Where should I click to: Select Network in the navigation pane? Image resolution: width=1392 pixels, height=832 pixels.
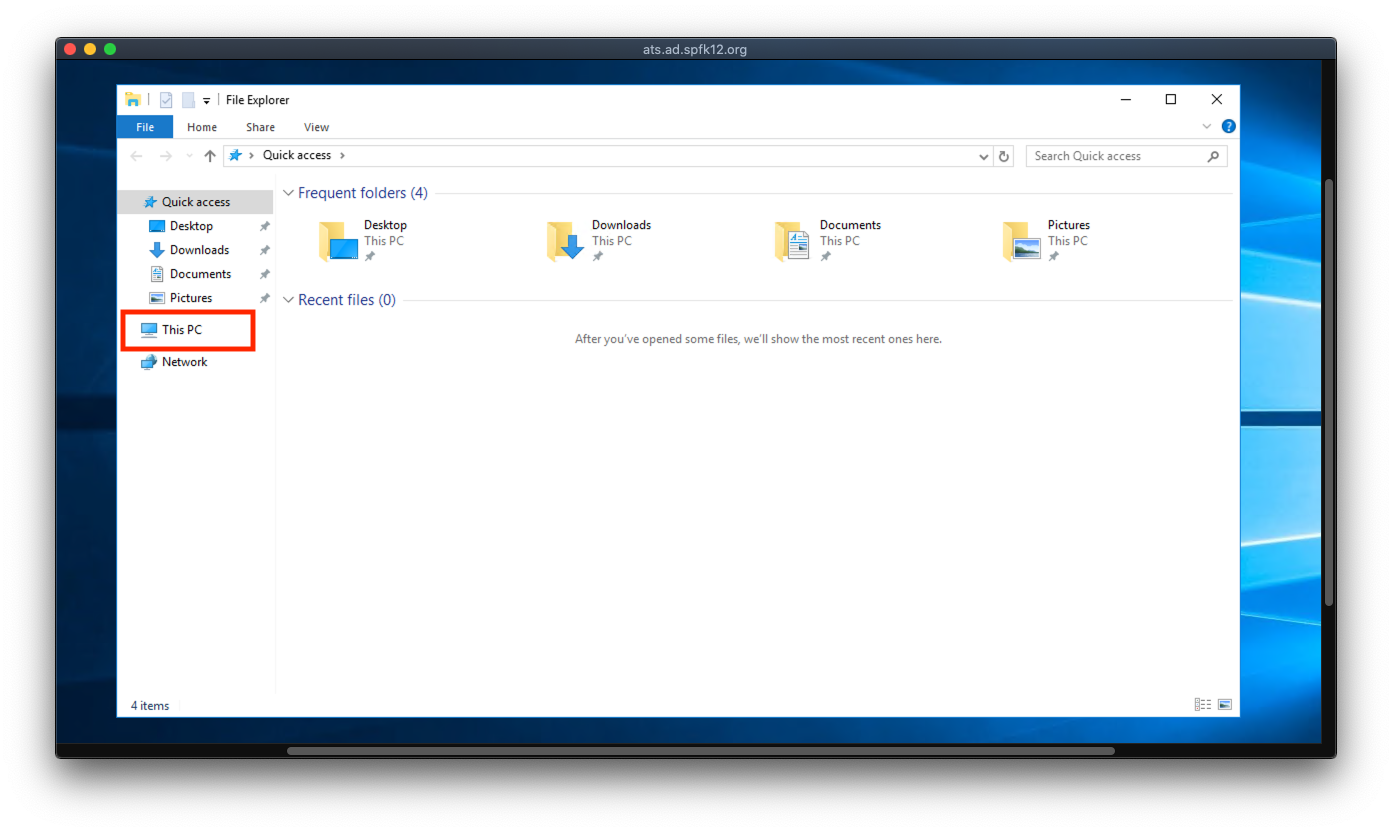pyautogui.click(x=184, y=362)
